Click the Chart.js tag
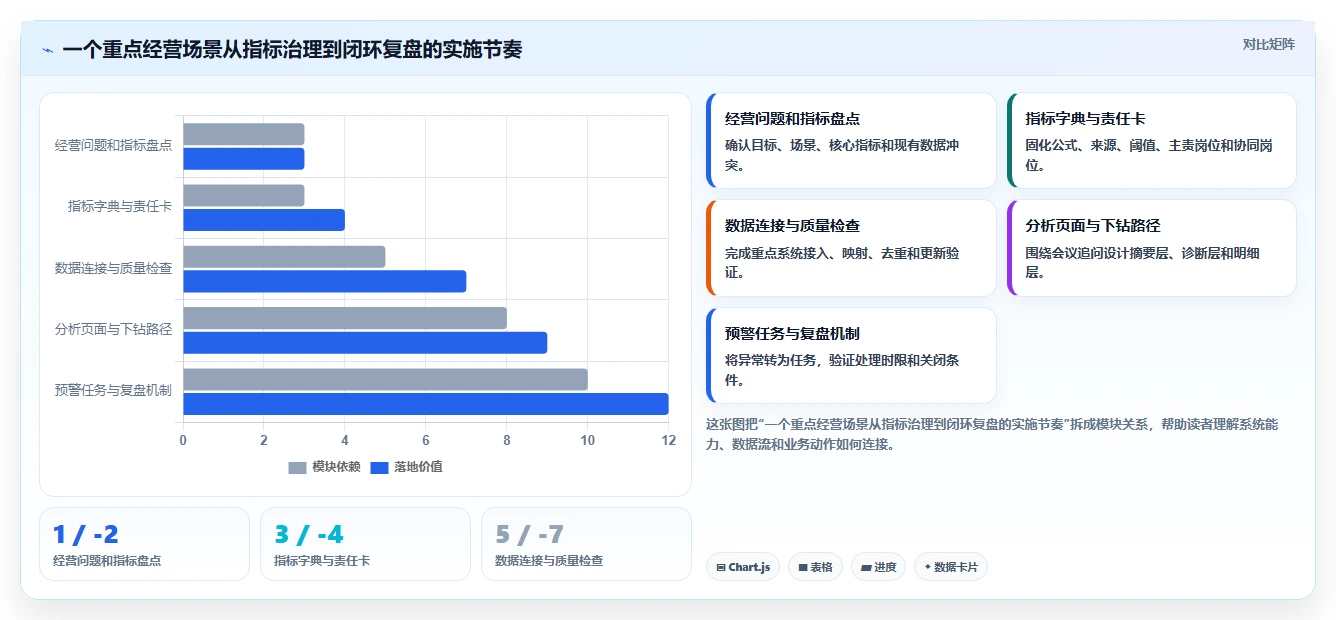This screenshot has height=620, width=1336. coord(743,567)
